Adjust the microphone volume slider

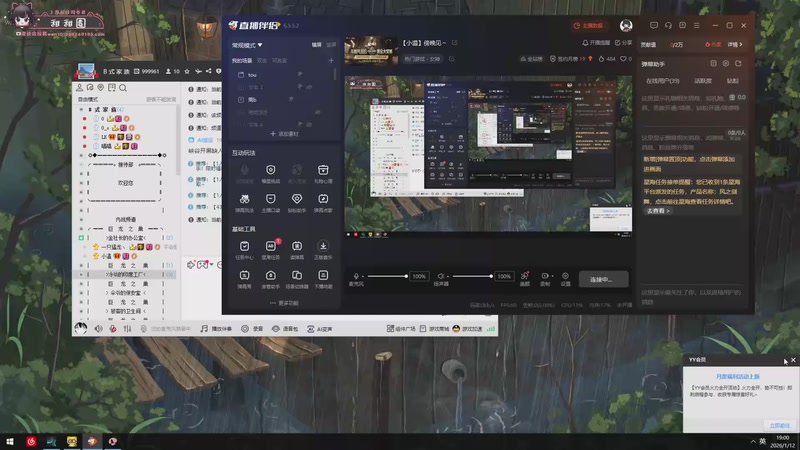pos(387,276)
